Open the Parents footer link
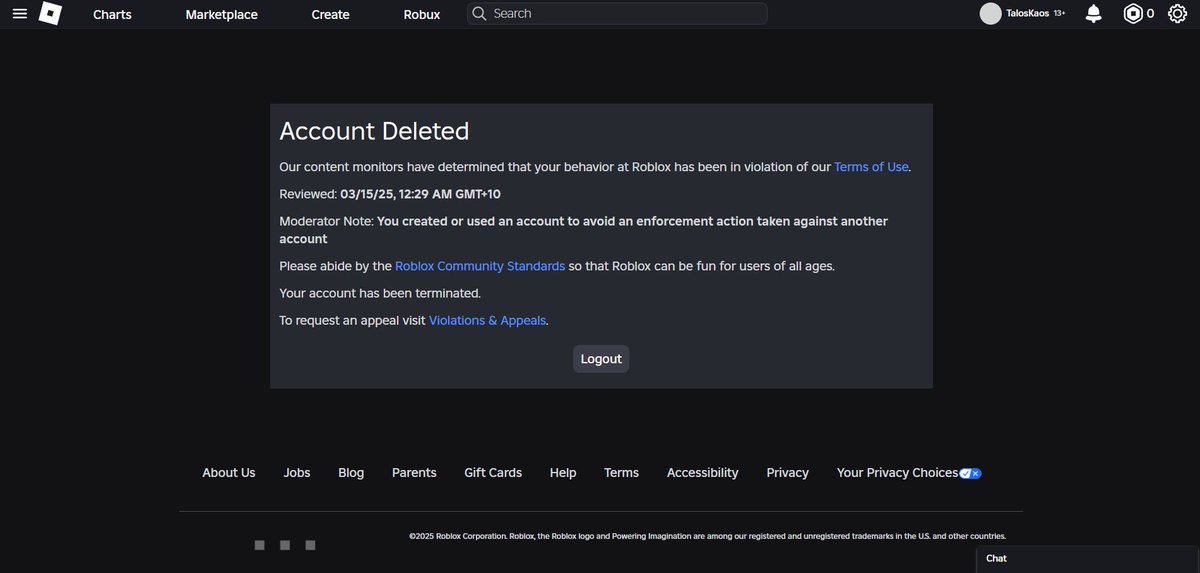 [x=414, y=473]
